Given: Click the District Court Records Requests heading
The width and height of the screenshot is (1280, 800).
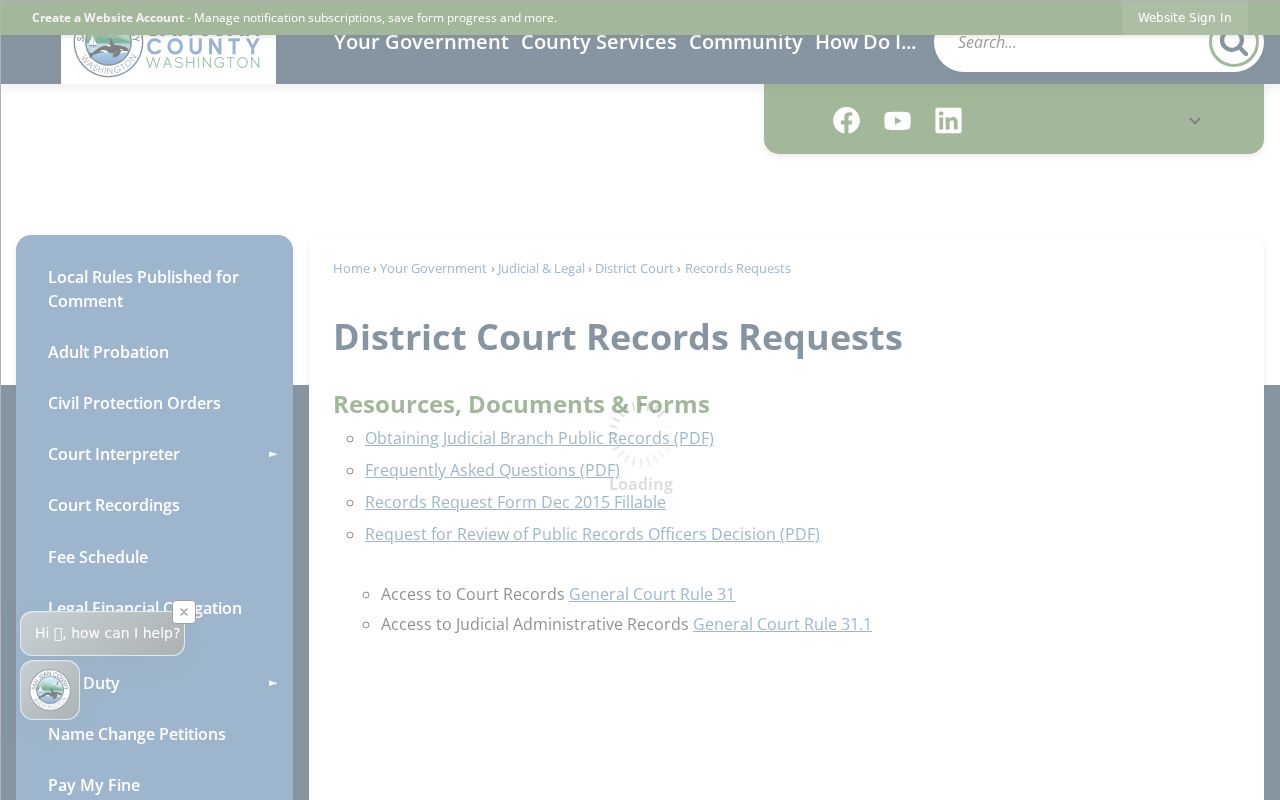Looking at the screenshot, I should click(x=618, y=337).
